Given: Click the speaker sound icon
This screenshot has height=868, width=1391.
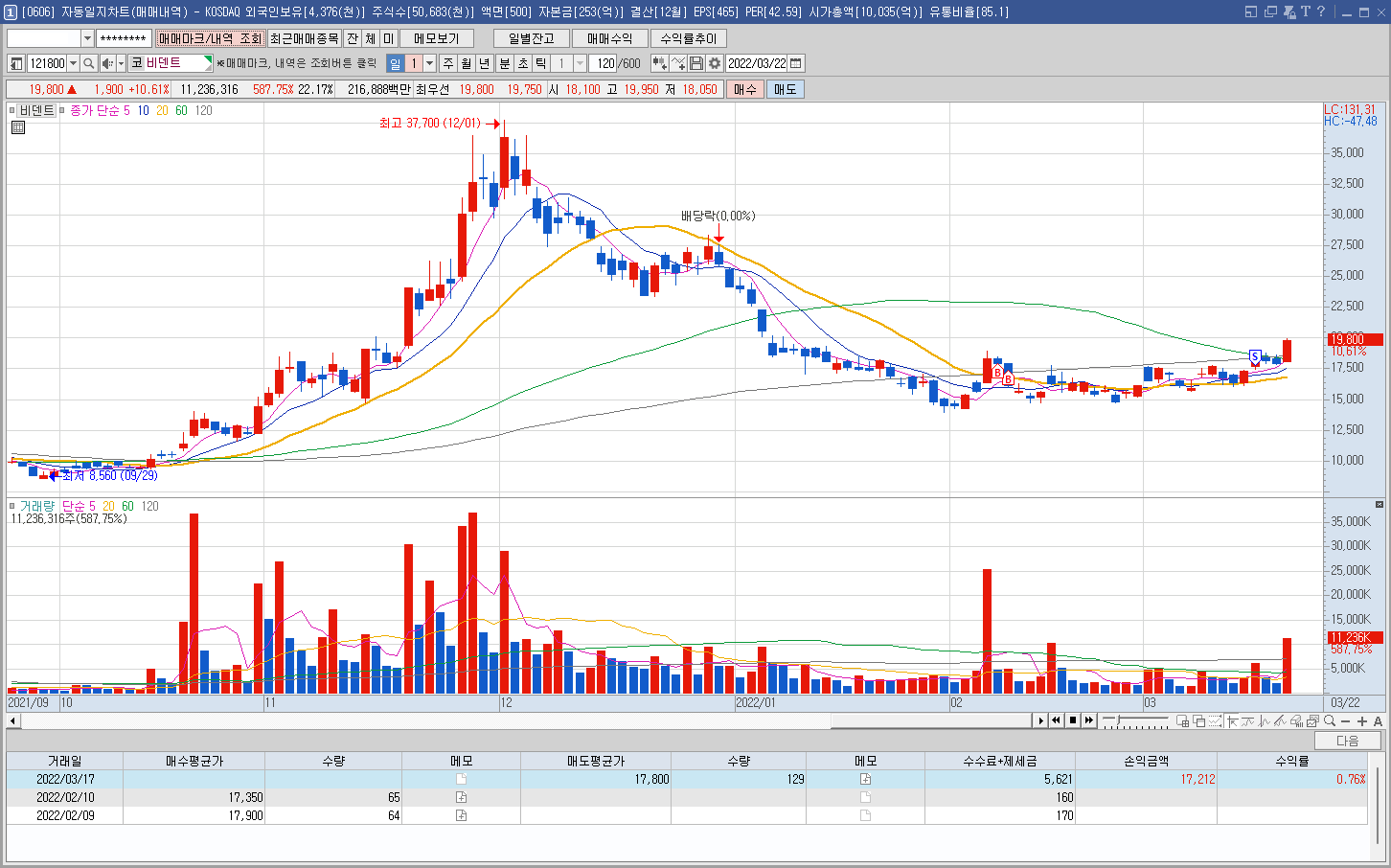Looking at the screenshot, I should click(107, 63).
